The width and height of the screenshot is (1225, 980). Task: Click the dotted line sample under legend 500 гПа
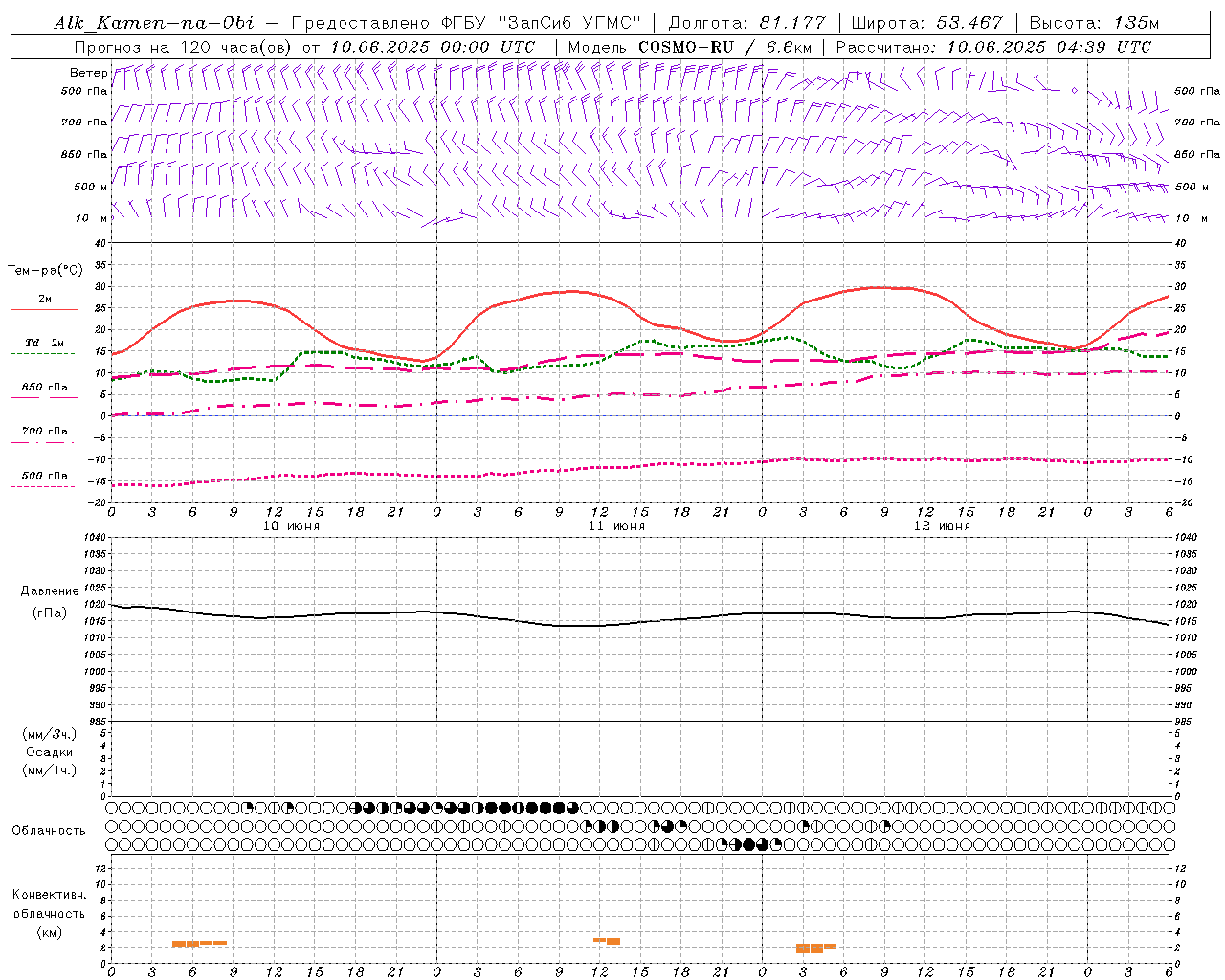[43, 486]
